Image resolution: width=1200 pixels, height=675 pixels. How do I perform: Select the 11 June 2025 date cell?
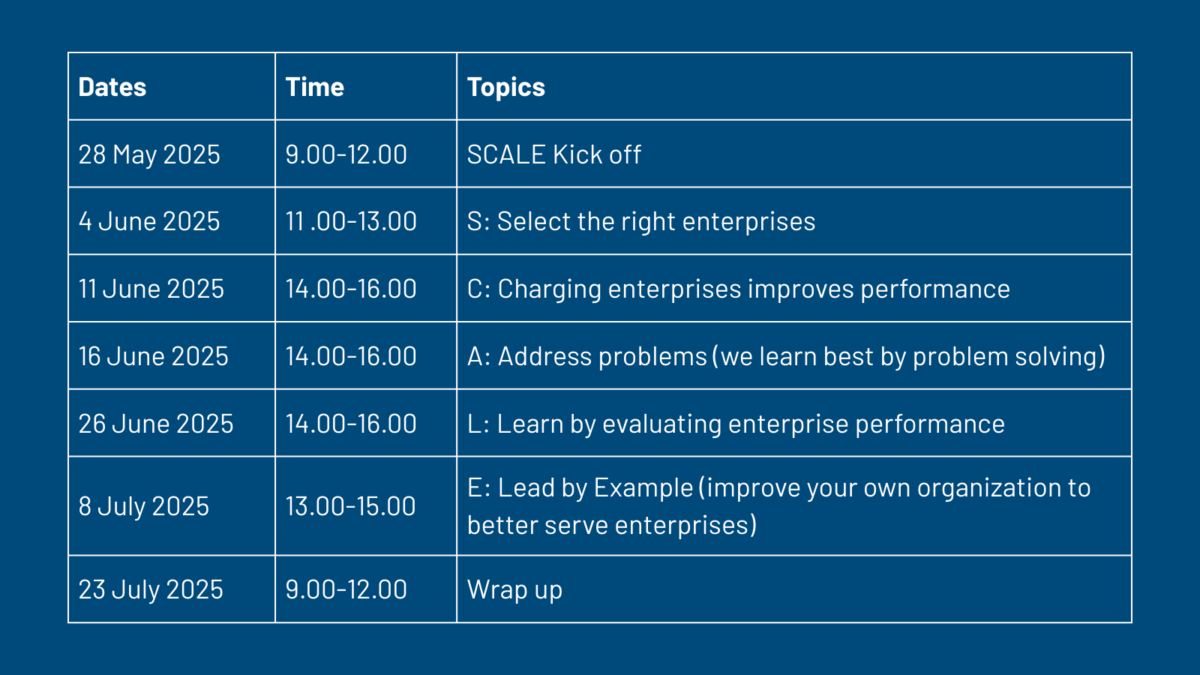click(x=171, y=288)
